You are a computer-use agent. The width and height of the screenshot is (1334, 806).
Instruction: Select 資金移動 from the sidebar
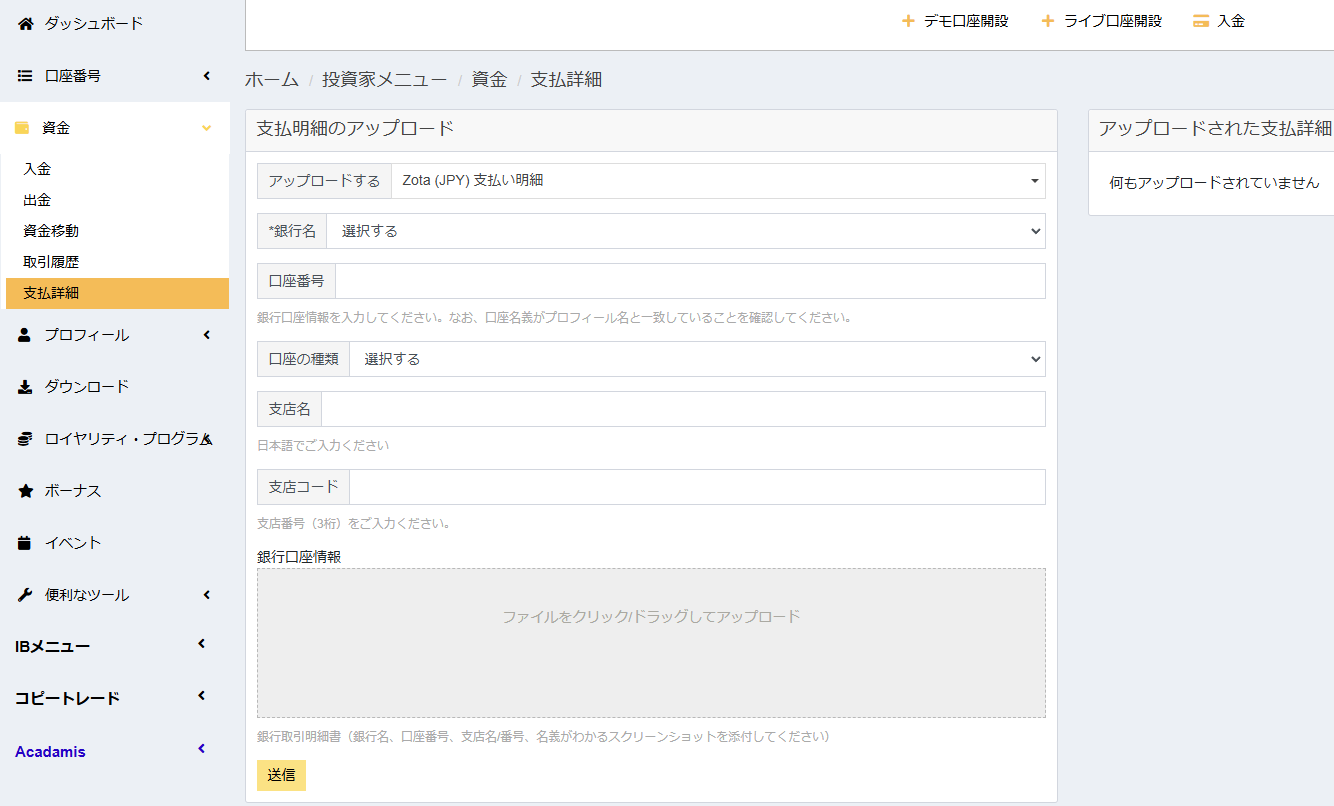click(x=51, y=231)
